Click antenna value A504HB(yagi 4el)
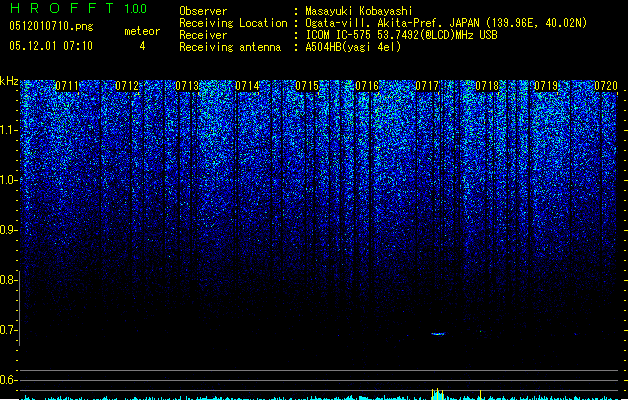Image resolution: width=629 pixels, height=400 pixels. pyautogui.click(x=353, y=47)
